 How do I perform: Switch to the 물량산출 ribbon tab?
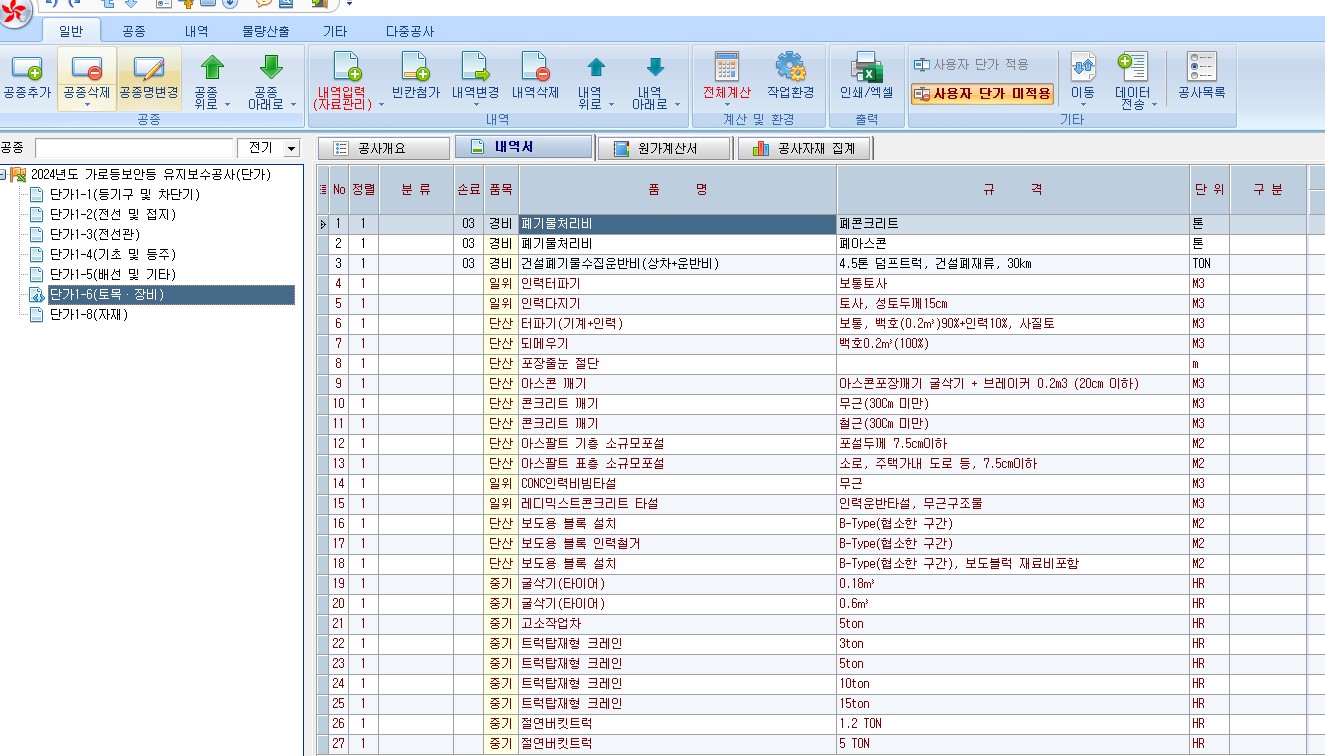pos(266,31)
